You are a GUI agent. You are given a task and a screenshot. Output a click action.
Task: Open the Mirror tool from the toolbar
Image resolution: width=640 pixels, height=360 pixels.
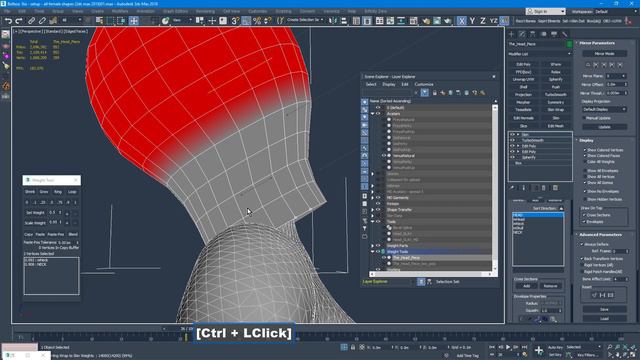pos(333,20)
